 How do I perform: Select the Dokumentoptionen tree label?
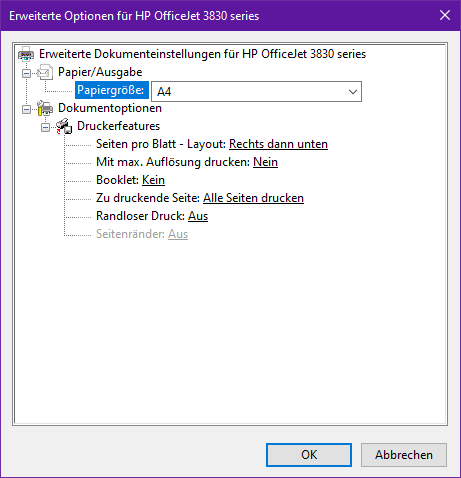[x=110, y=108]
